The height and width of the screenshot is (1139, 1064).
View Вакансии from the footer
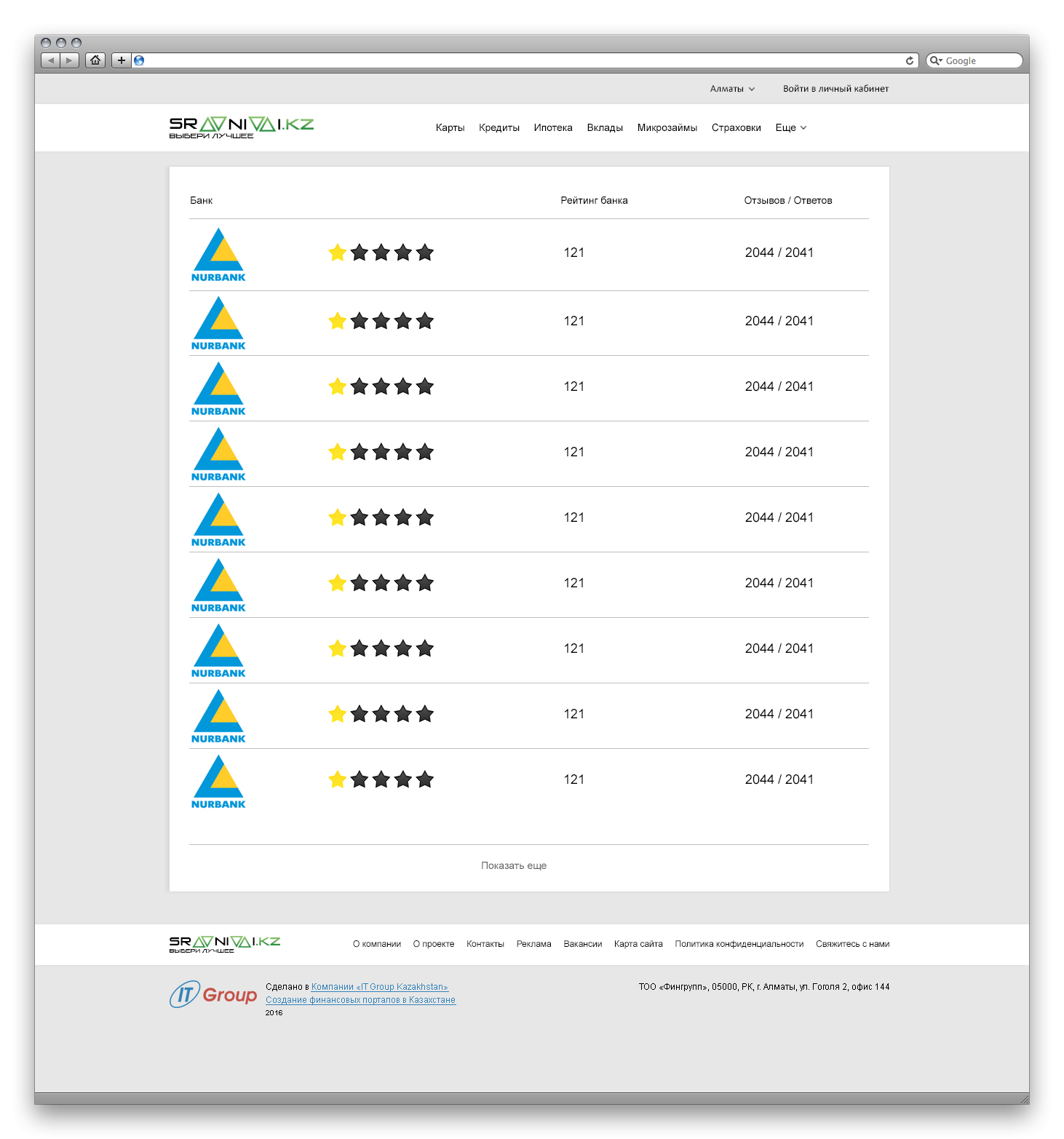(x=583, y=944)
